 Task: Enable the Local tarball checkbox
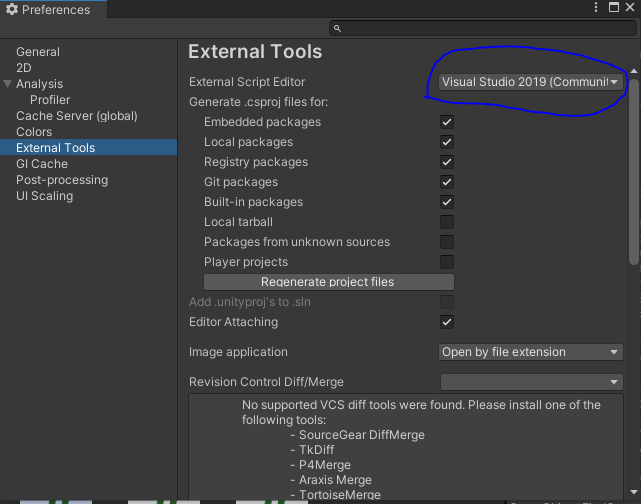[x=447, y=222]
